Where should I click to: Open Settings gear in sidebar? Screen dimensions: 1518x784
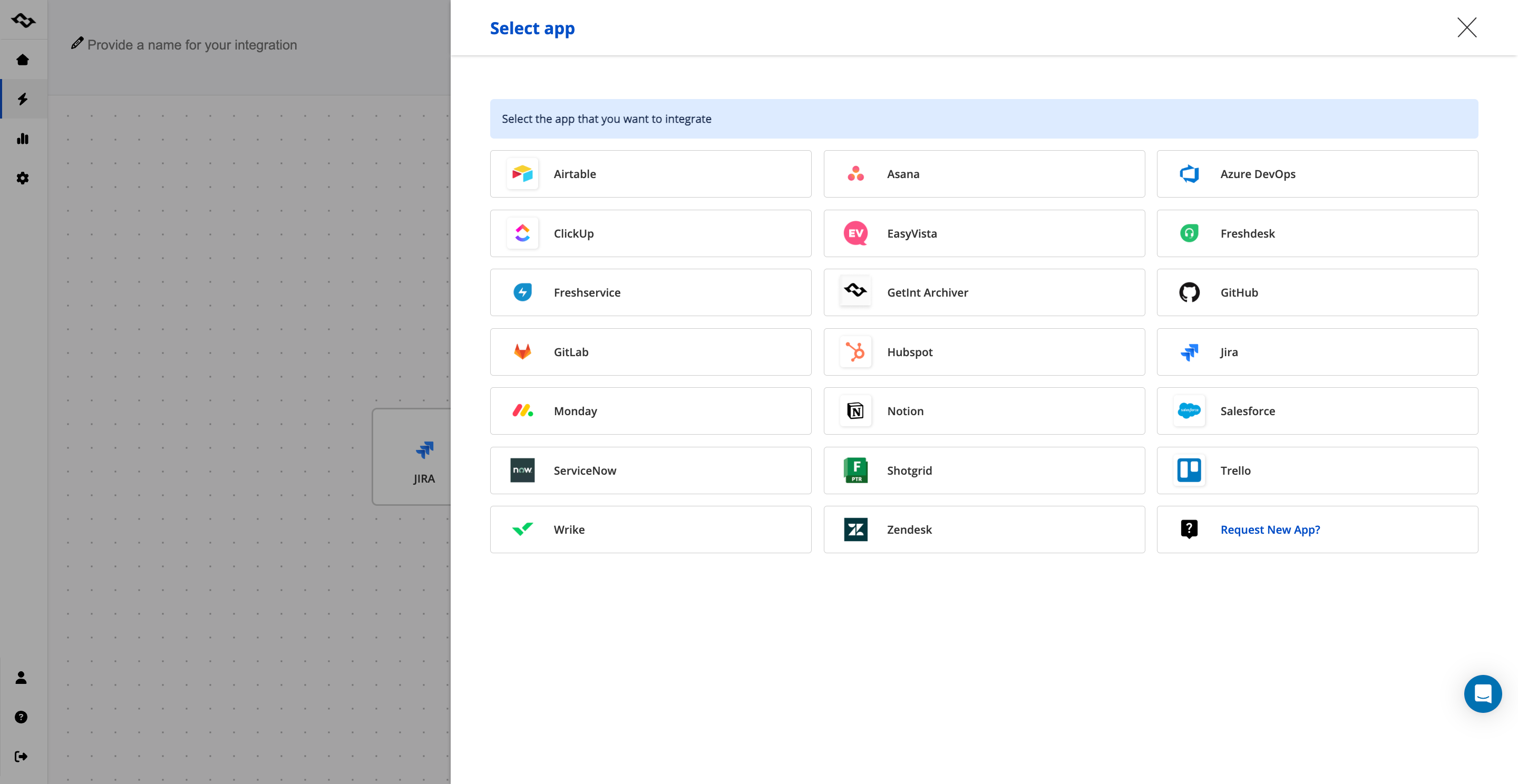tap(22, 178)
